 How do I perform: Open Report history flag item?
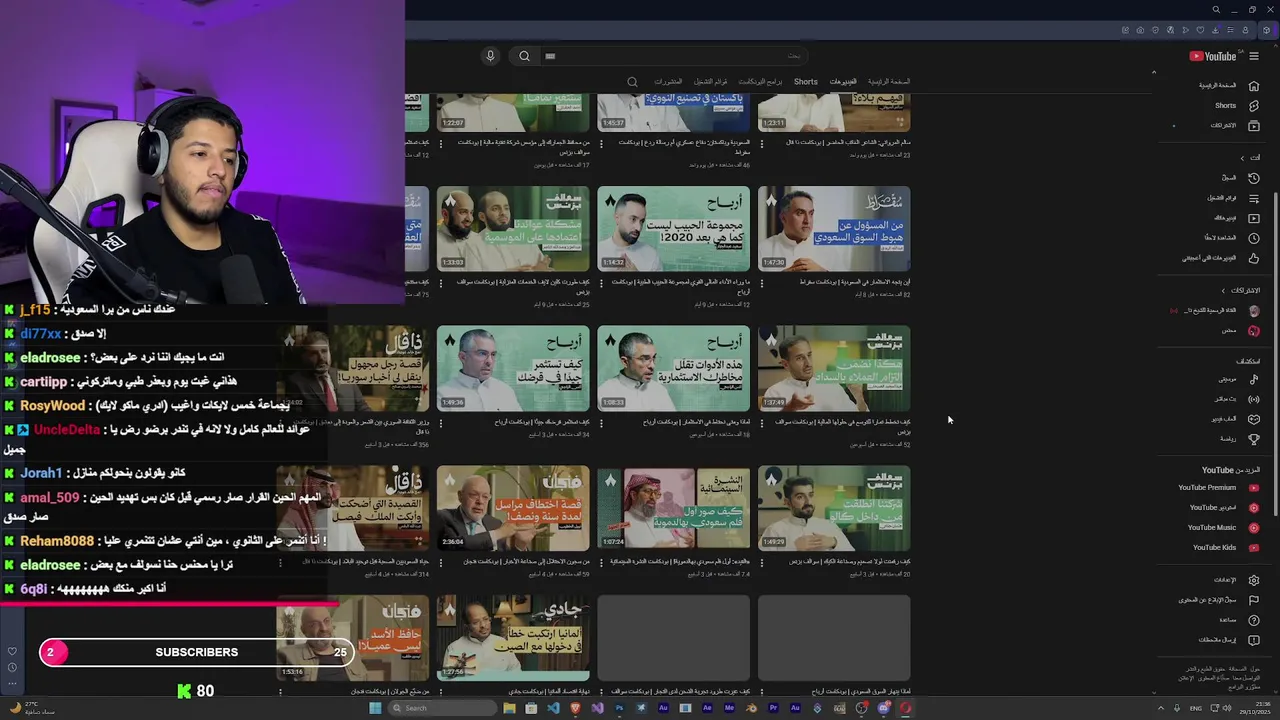click(1219, 600)
